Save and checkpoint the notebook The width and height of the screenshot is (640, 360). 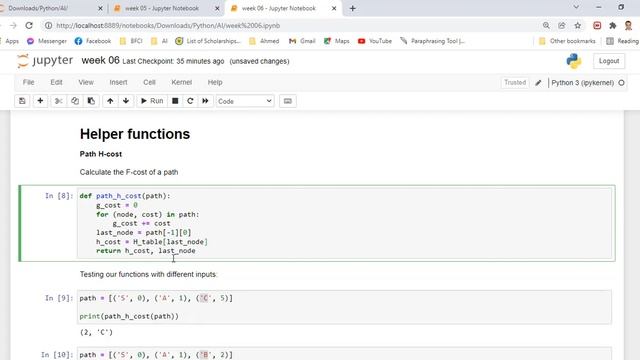coord(22,101)
